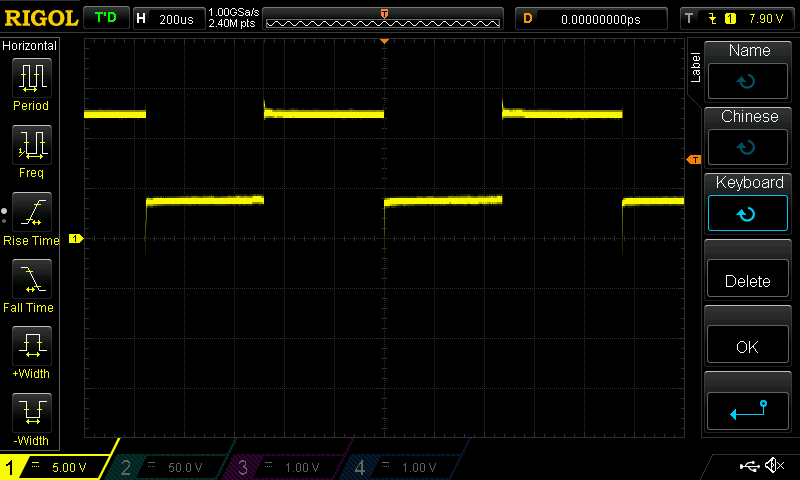Screen dimensions: 800x480
Task: Click the orange trigger position marker at top
Action: pyautogui.click(x=385, y=41)
